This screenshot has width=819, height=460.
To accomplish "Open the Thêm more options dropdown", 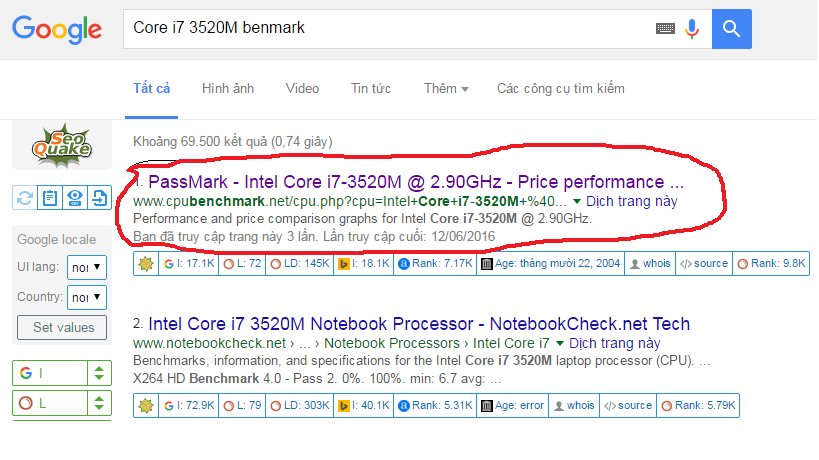I will 446,88.
